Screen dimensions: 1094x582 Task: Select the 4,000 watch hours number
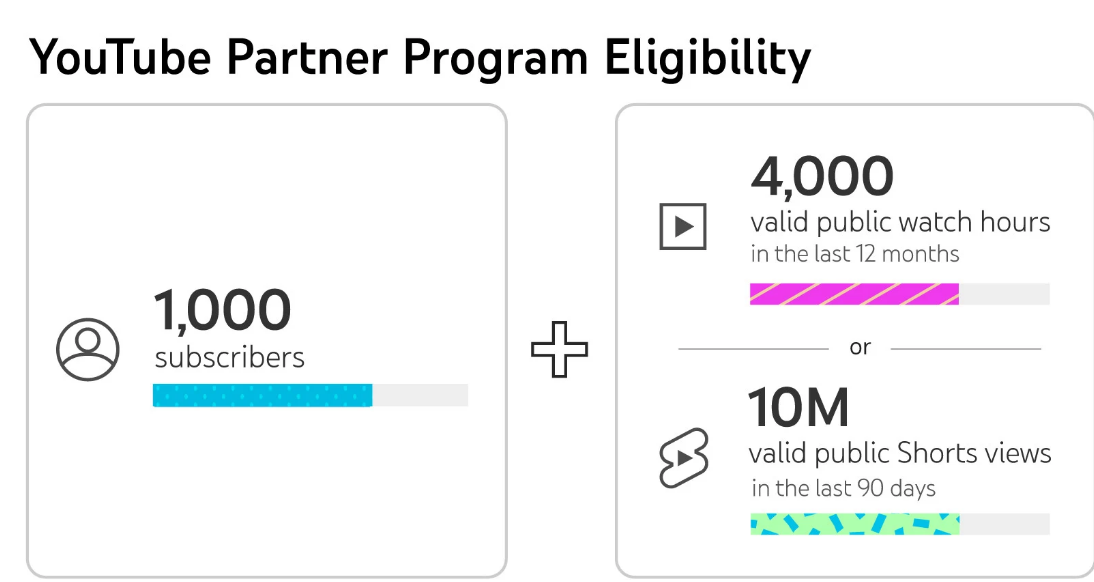[822, 177]
